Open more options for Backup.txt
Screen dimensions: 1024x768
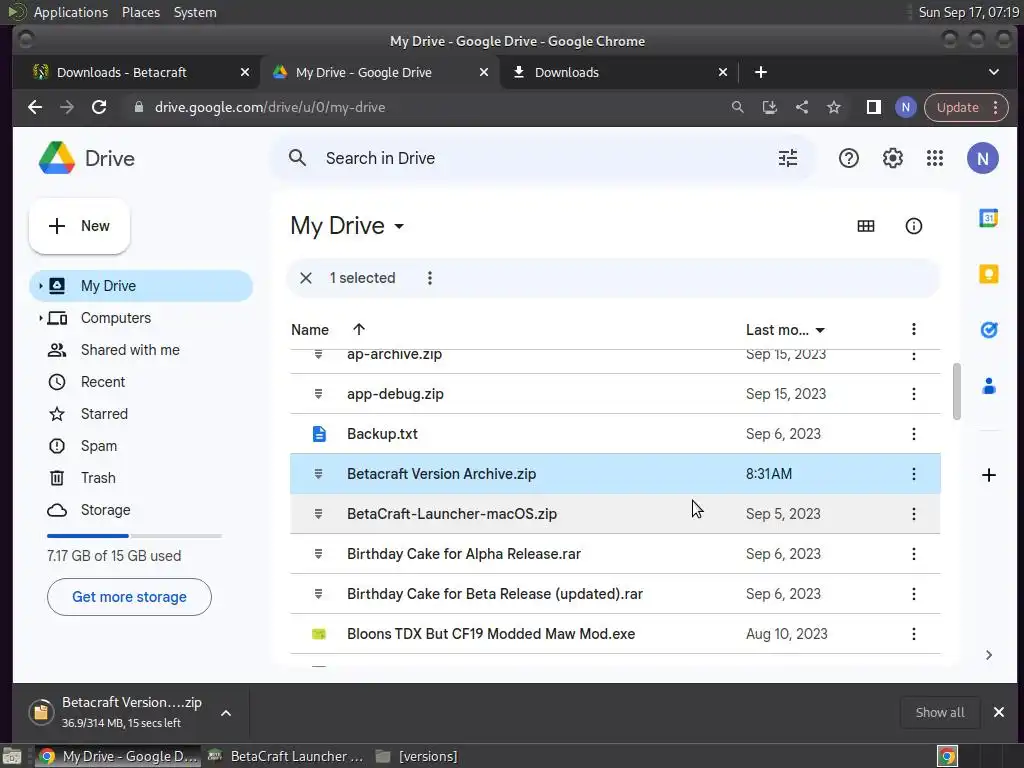point(913,434)
